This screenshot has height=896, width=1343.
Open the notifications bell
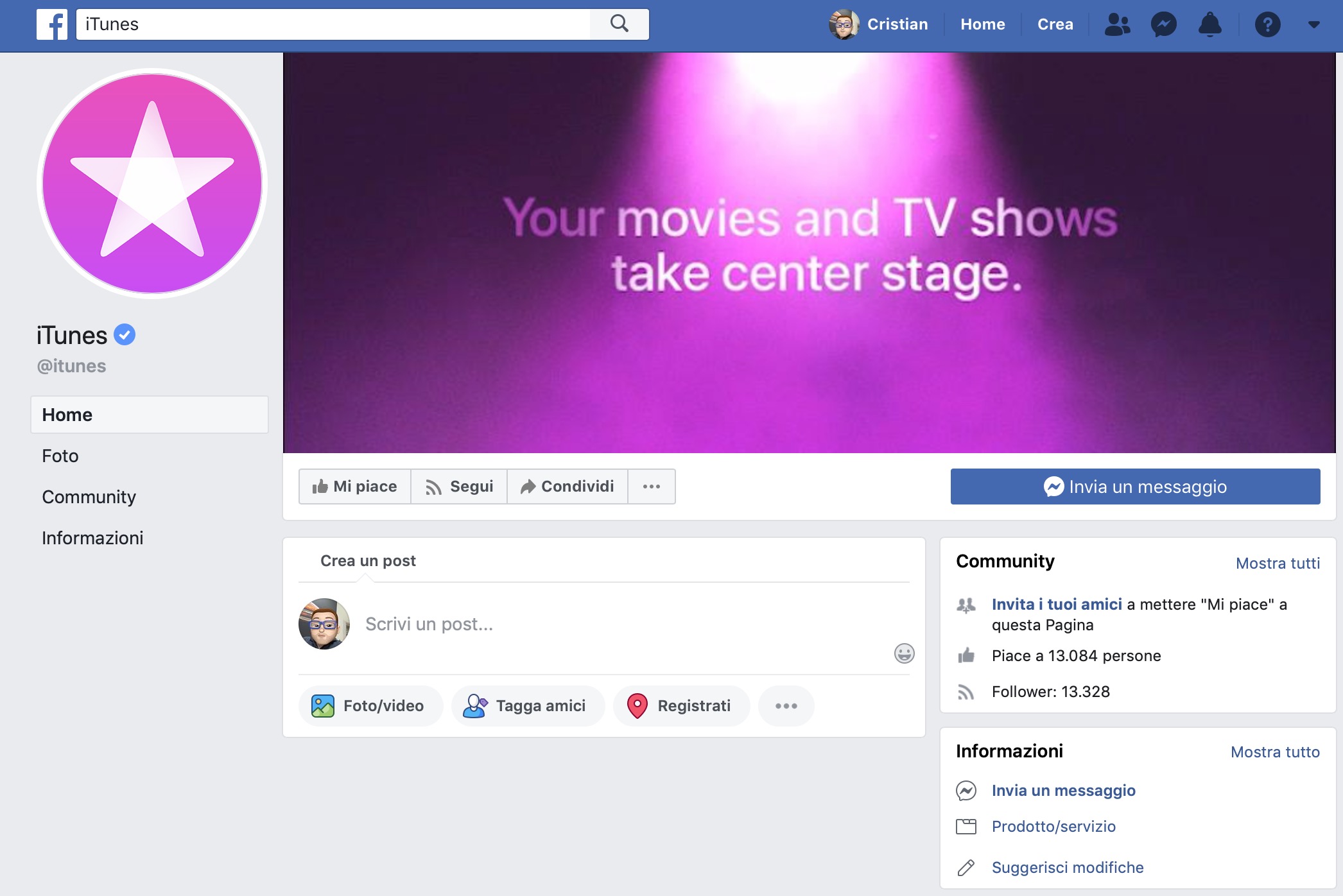1209,24
